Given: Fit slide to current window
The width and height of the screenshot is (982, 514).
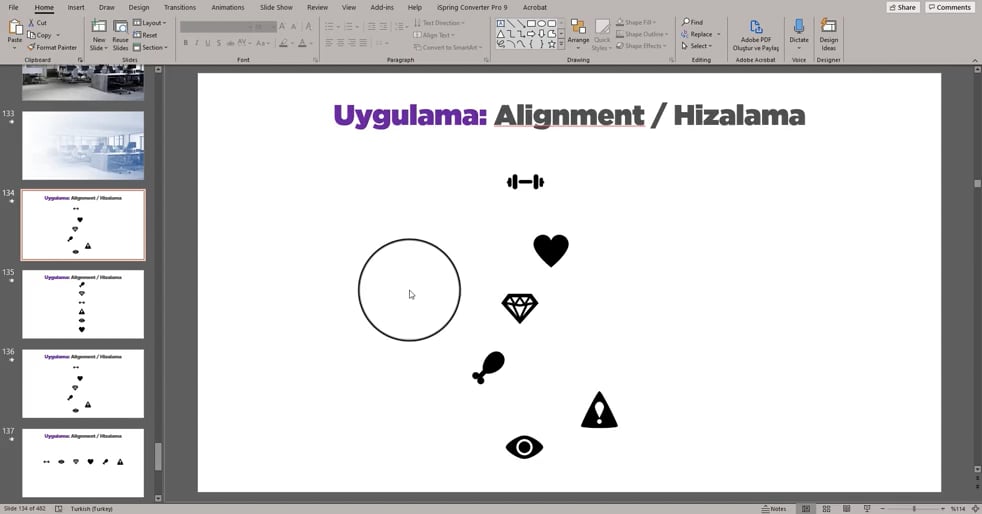Looking at the screenshot, I should 975,509.
